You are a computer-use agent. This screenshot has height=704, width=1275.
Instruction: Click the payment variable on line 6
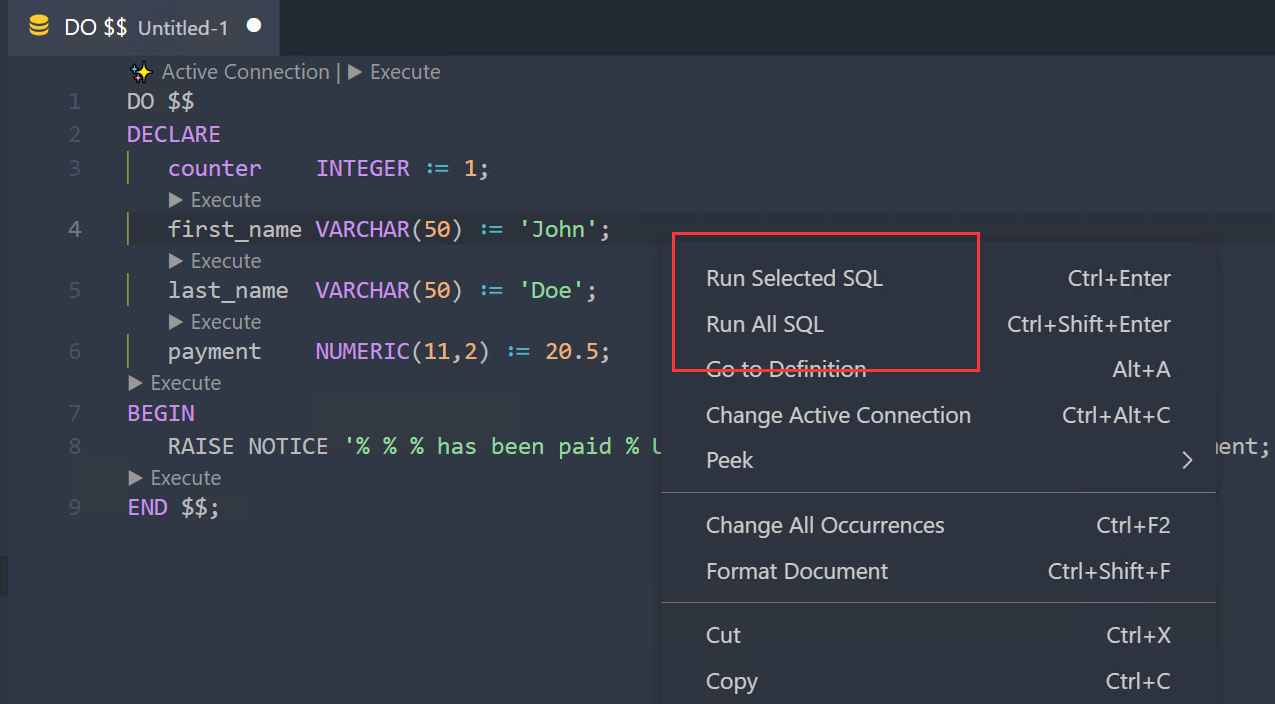pos(215,352)
